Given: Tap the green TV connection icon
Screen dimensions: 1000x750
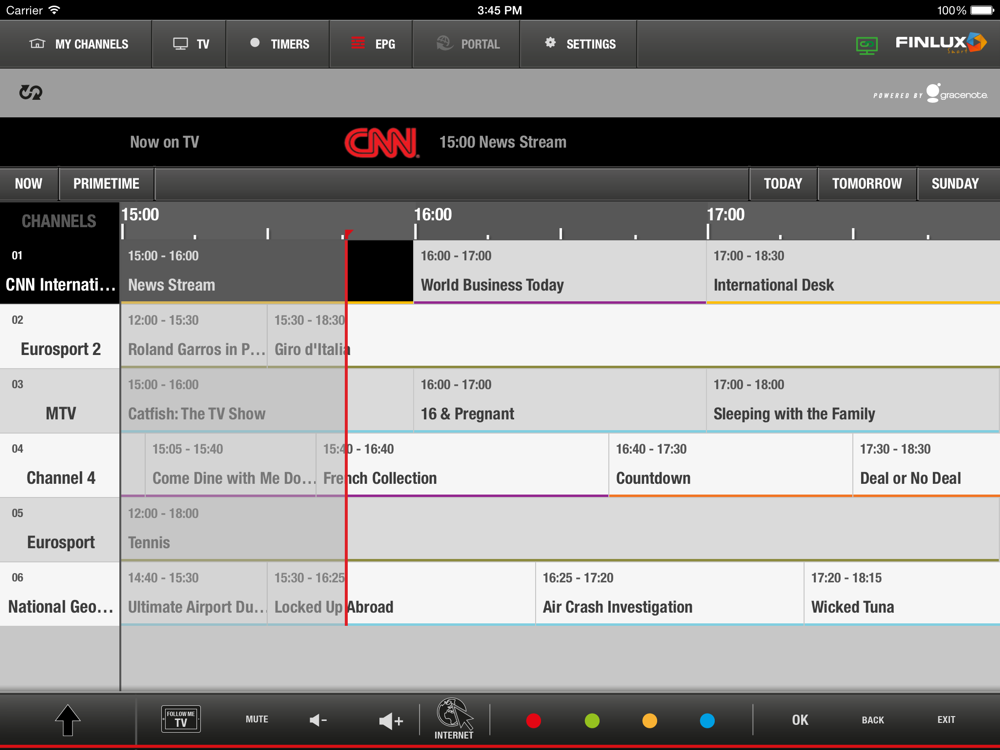Looking at the screenshot, I should pyautogui.click(x=866, y=45).
